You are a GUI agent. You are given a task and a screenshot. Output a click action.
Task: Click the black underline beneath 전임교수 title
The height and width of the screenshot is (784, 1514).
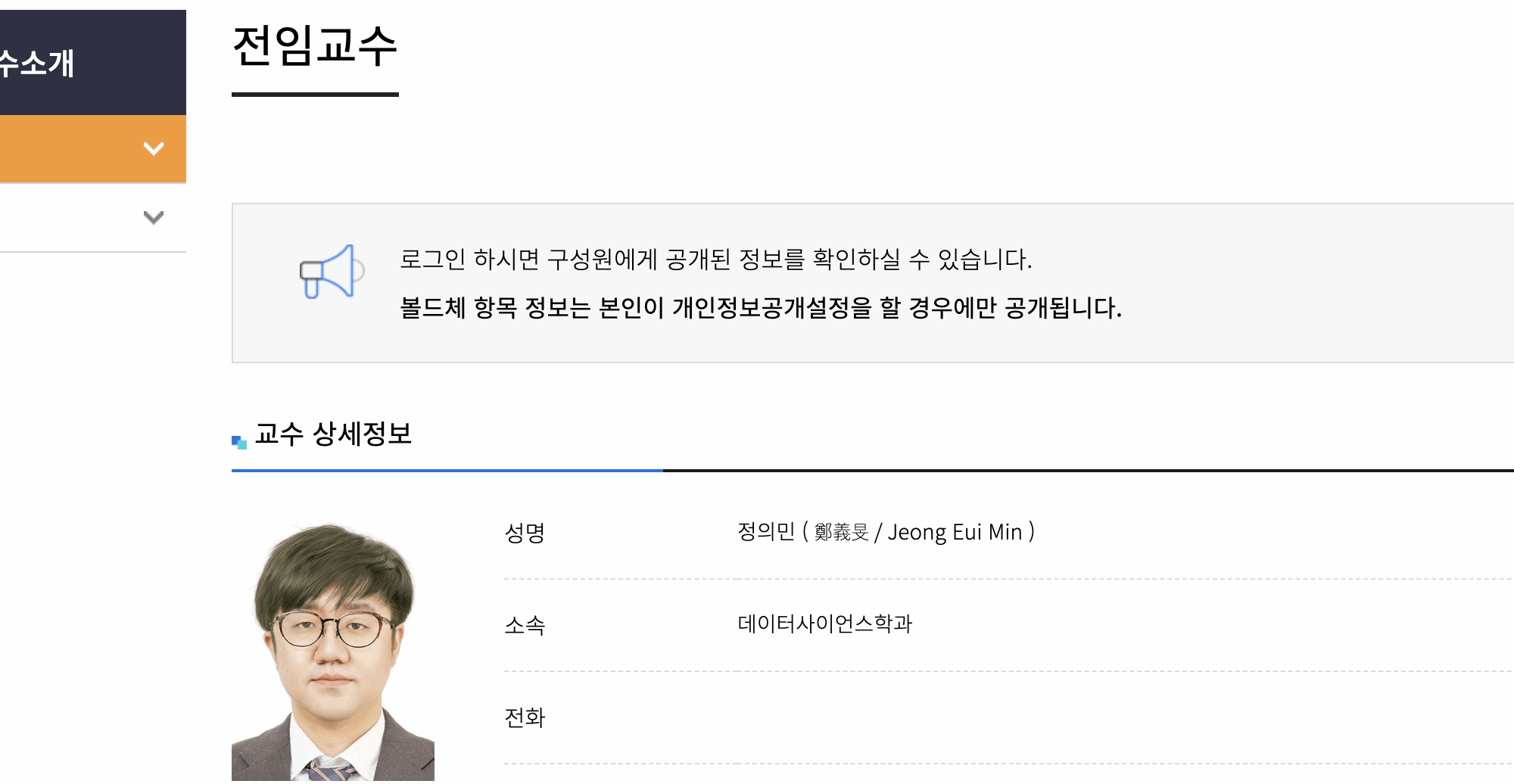click(315, 95)
